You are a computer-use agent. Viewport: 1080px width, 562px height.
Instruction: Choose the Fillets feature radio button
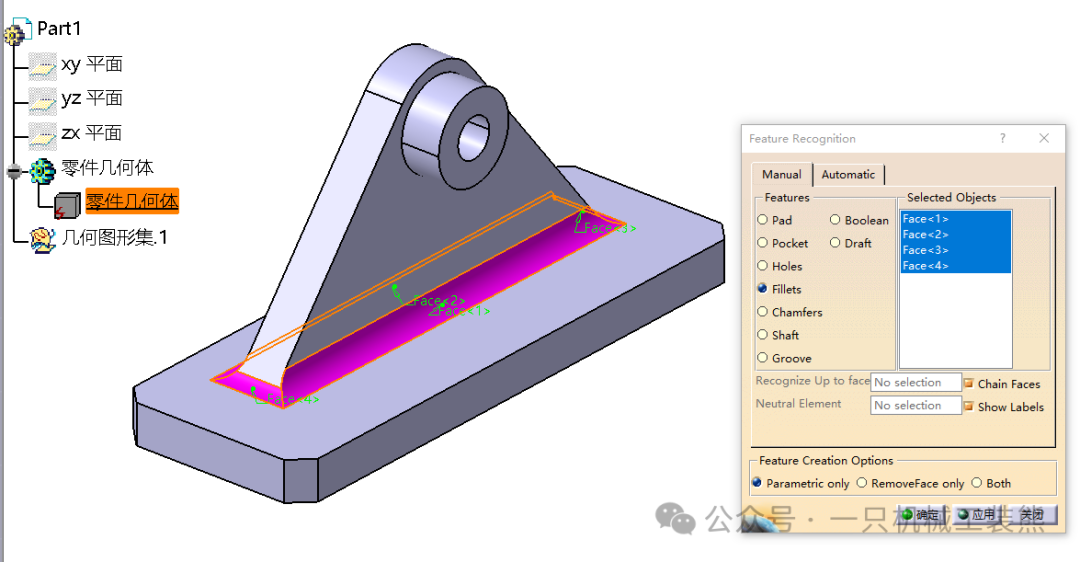(762, 289)
